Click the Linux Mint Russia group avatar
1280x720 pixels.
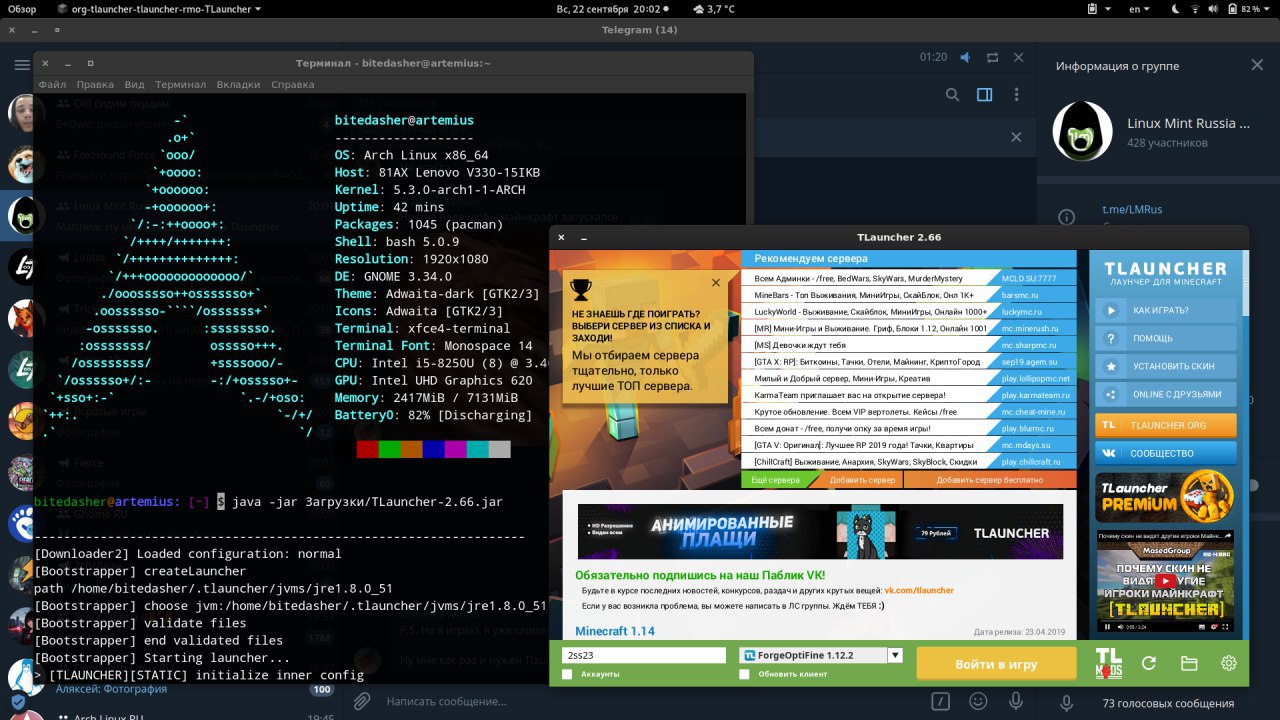1083,132
